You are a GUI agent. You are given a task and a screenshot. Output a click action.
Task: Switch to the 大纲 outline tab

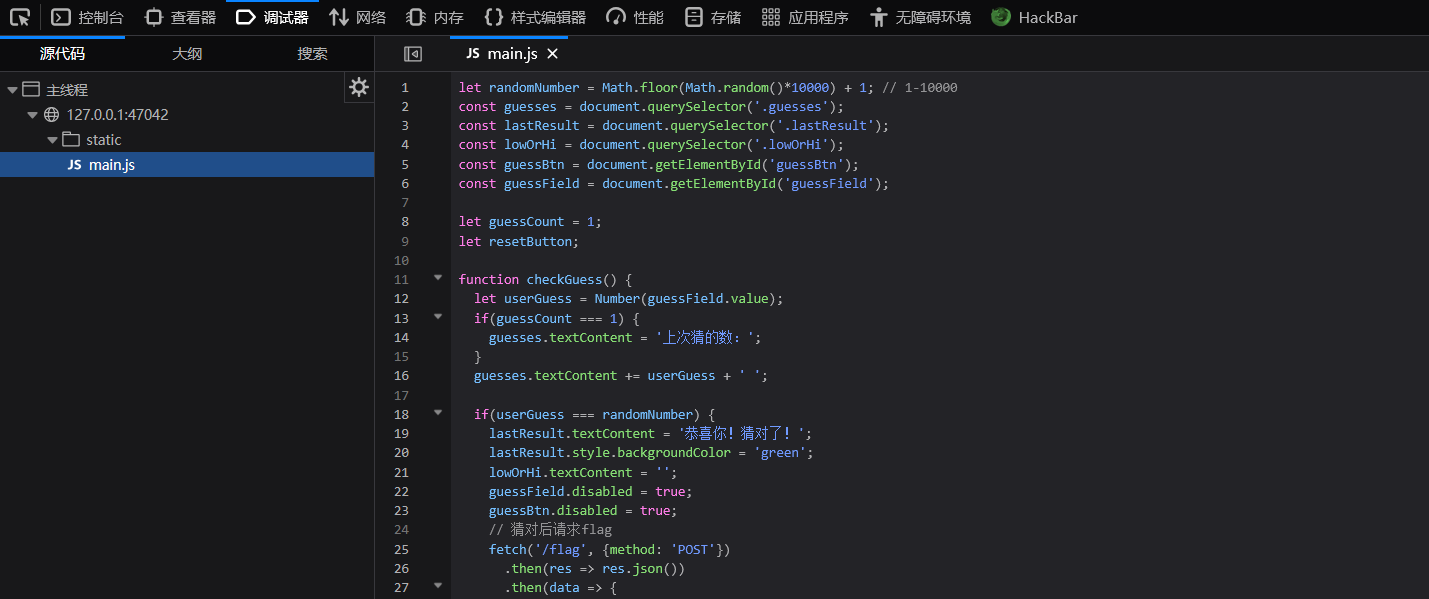187,54
